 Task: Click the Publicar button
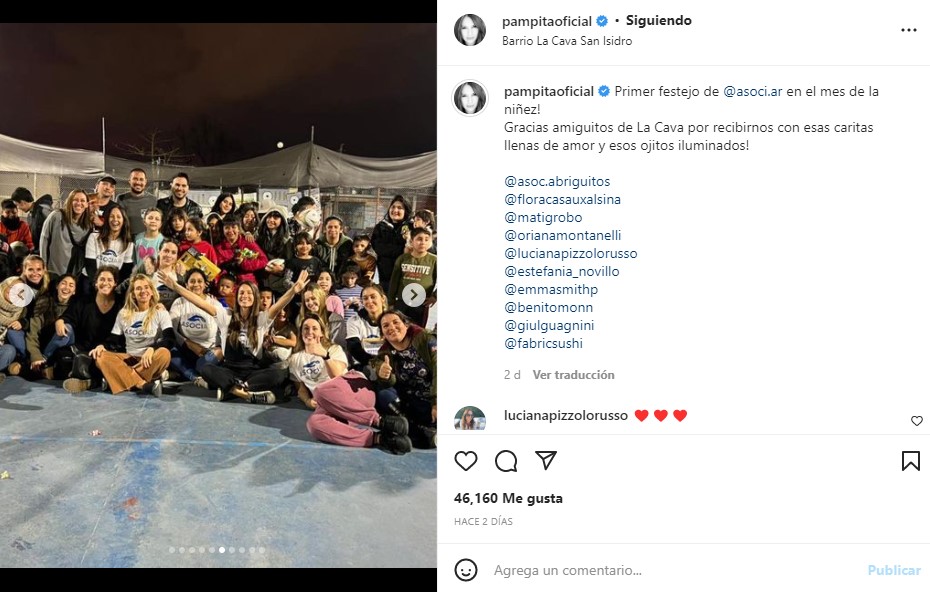point(894,570)
